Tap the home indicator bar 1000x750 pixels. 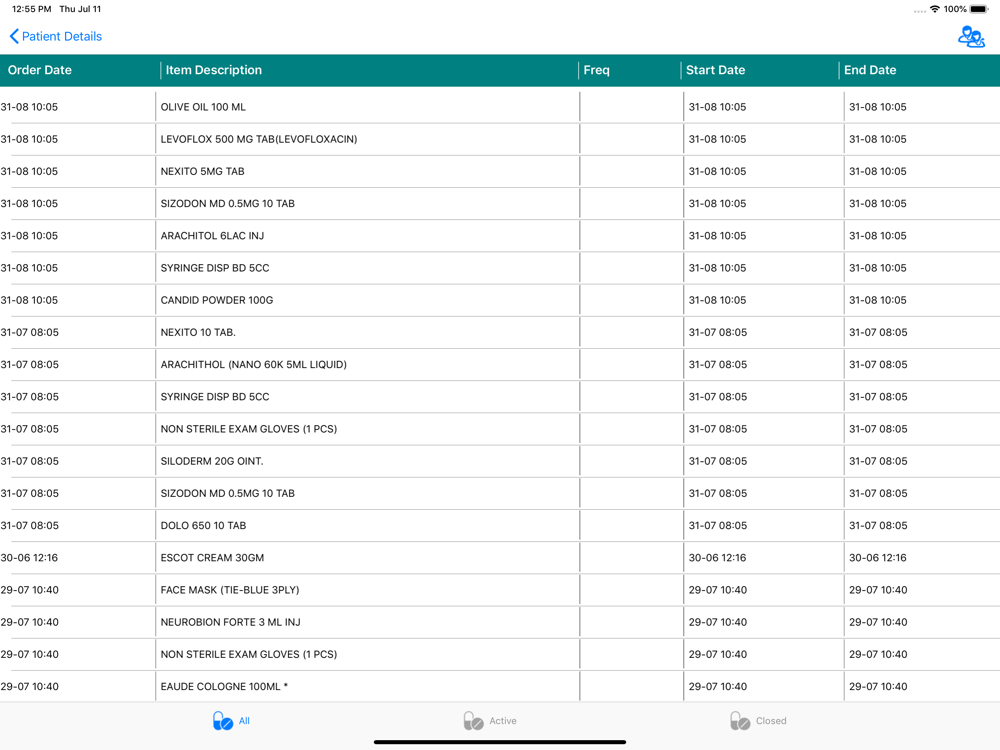point(500,742)
